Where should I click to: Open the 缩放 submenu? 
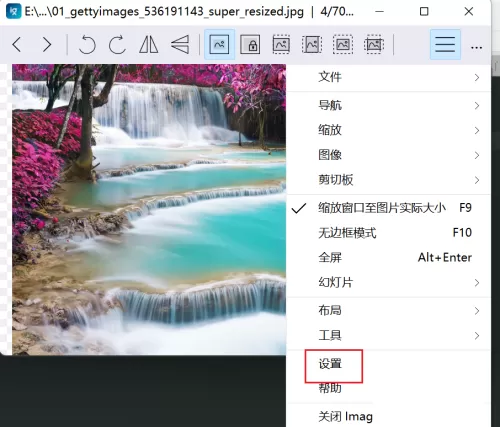[388, 130]
